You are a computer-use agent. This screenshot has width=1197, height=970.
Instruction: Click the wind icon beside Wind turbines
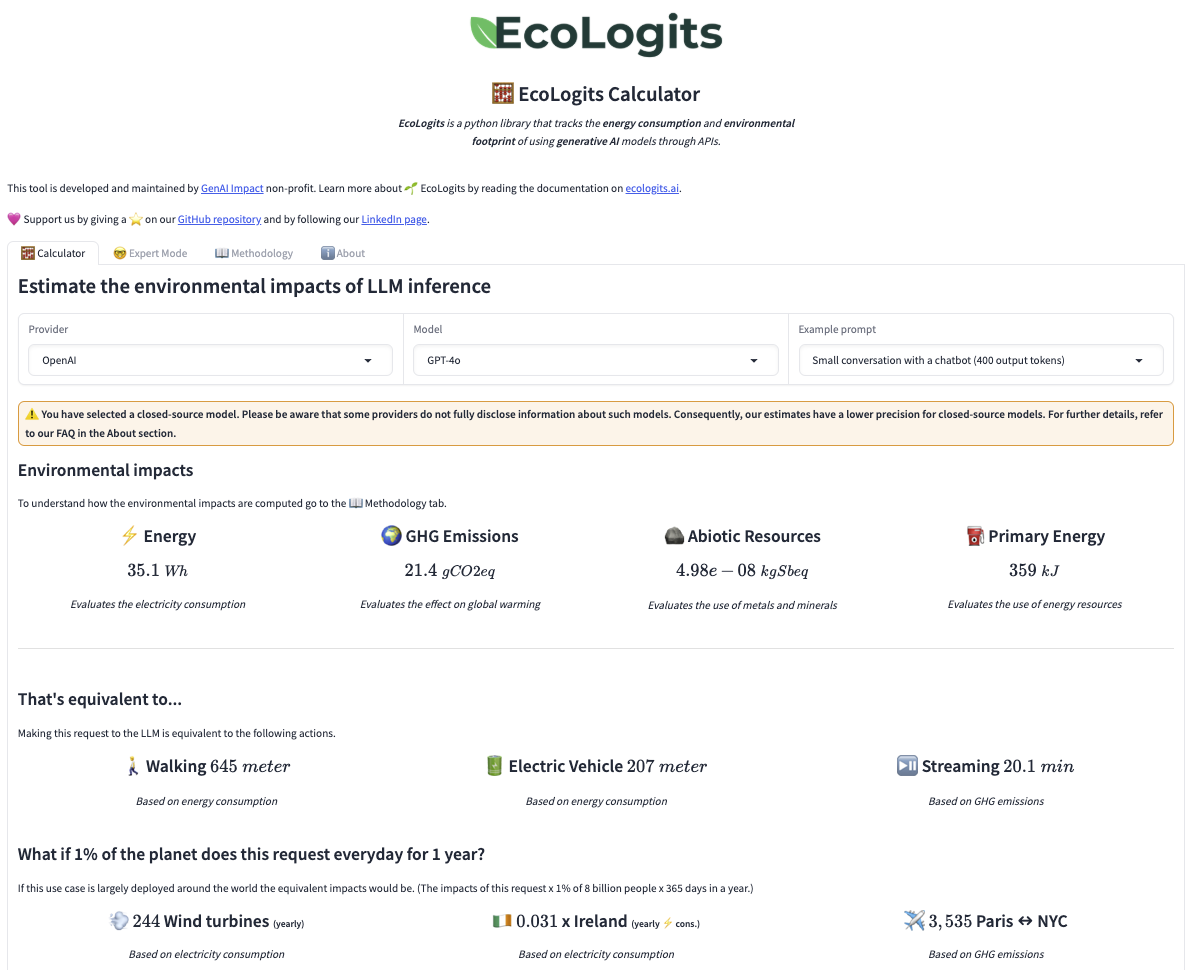[119, 921]
